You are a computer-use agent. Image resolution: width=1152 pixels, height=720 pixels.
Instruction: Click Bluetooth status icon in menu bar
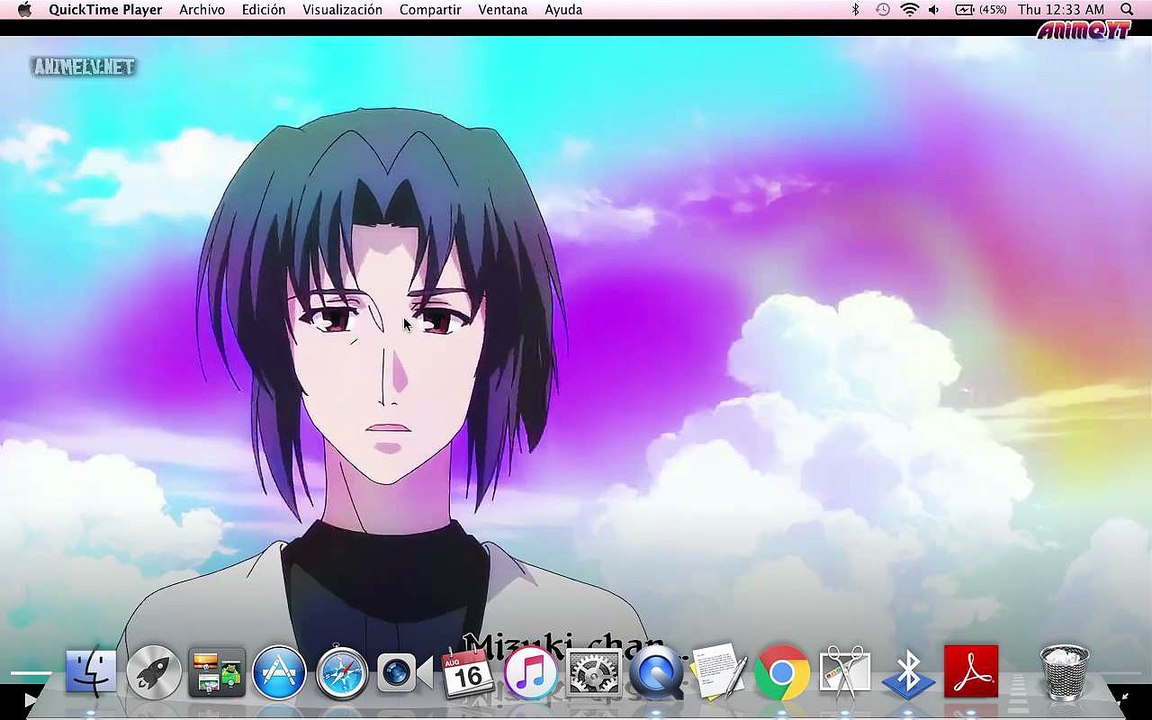(855, 10)
